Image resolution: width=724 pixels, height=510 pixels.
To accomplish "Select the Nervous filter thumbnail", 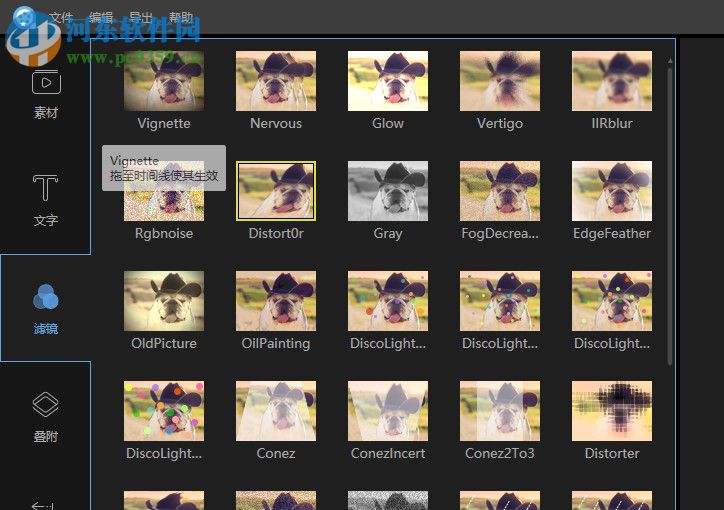I will coord(276,81).
